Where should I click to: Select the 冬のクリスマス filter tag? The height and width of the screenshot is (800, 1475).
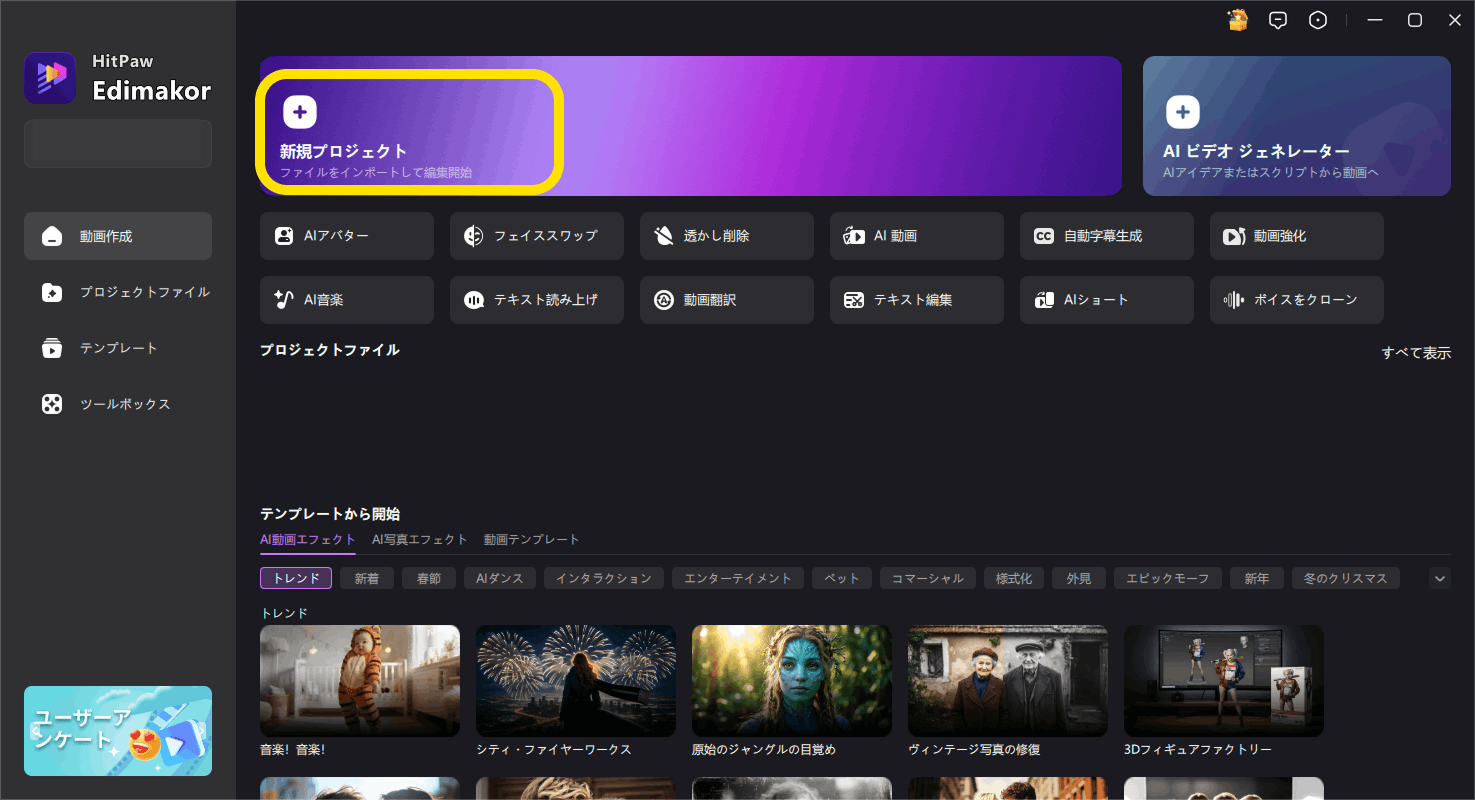pyautogui.click(x=1345, y=577)
